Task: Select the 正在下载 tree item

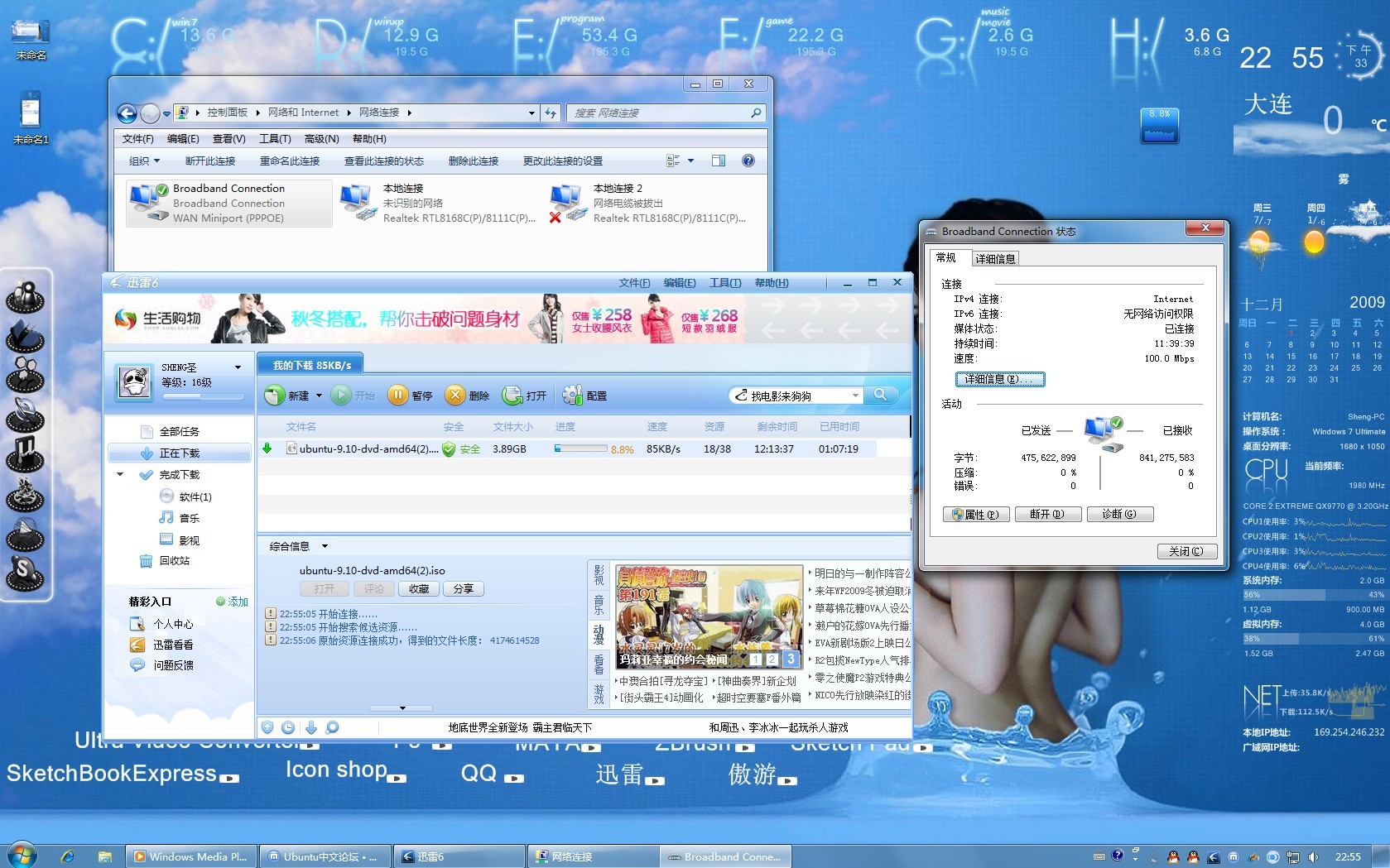Action: click(180, 453)
